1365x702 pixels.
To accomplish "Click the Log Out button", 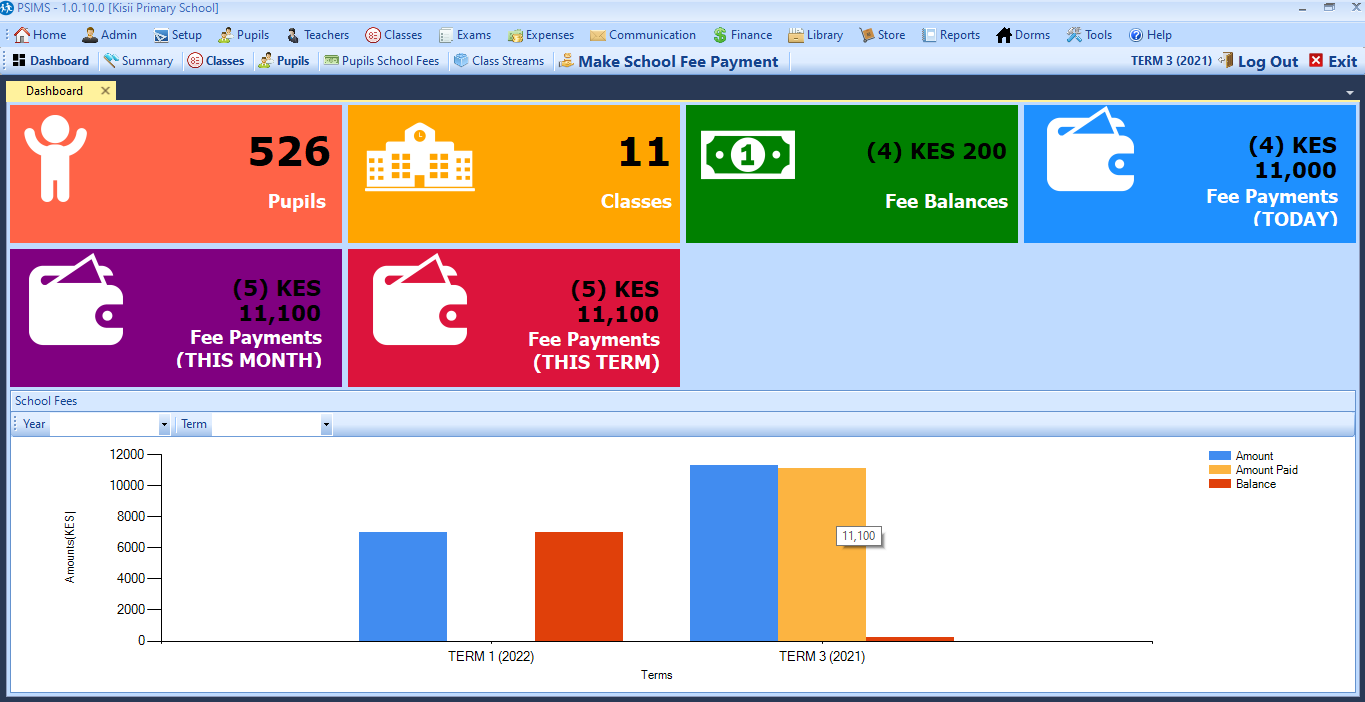I will [1258, 61].
